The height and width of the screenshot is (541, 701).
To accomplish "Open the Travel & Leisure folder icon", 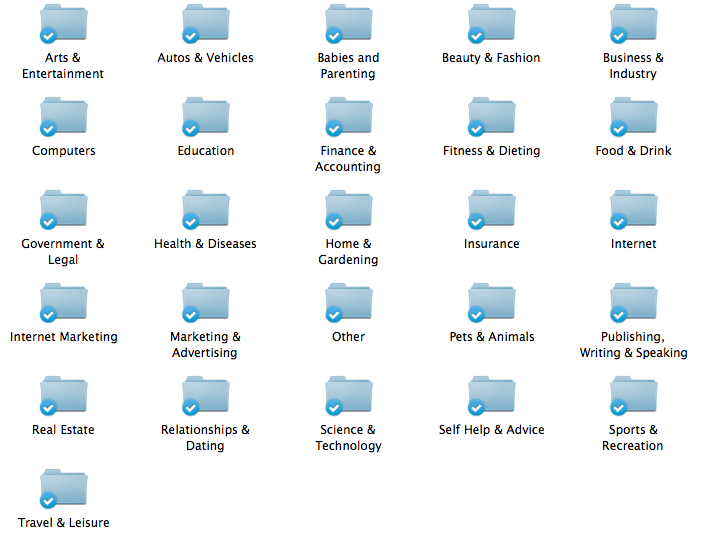I will [64, 489].
